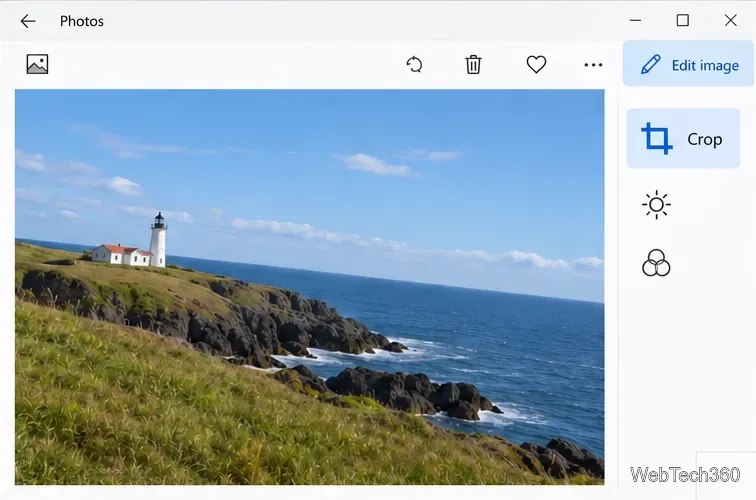
Task: Rotate the photo with the rotate icon
Action: click(x=414, y=65)
